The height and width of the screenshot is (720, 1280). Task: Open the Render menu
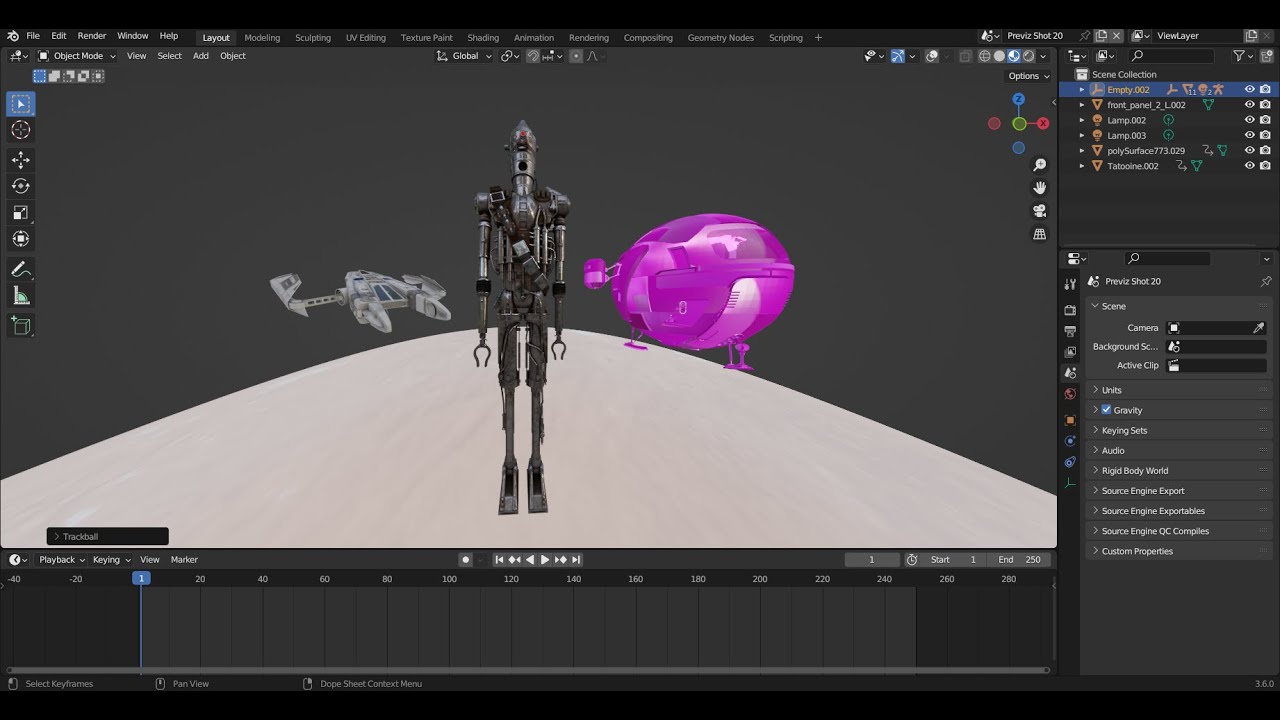click(92, 36)
